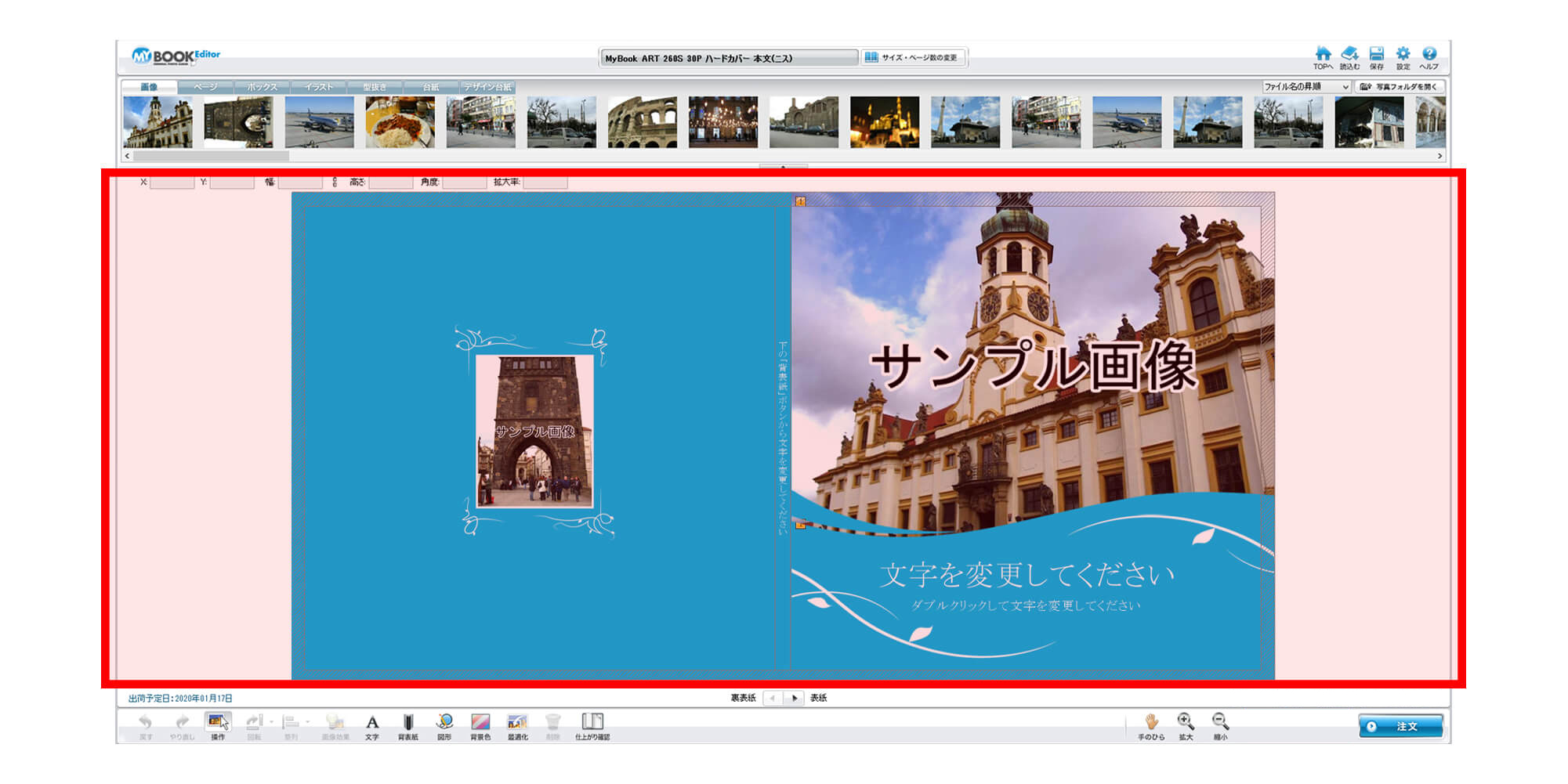The height and width of the screenshot is (784, 1568).
Task: Select the framed tower photo on back cover
Action: (534, 431)
